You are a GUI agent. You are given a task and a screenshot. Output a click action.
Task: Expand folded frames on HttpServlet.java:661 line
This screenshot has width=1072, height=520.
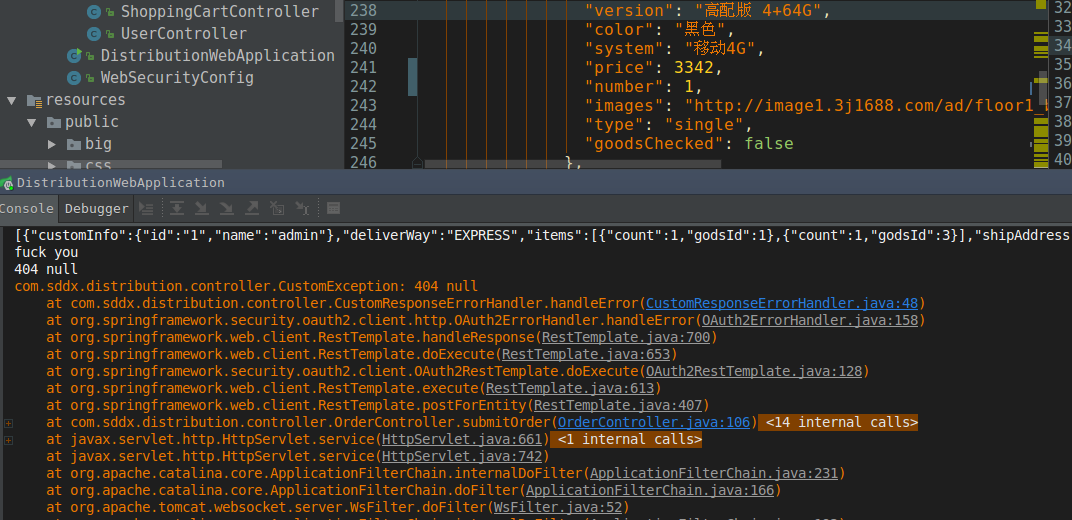[8, 440]
